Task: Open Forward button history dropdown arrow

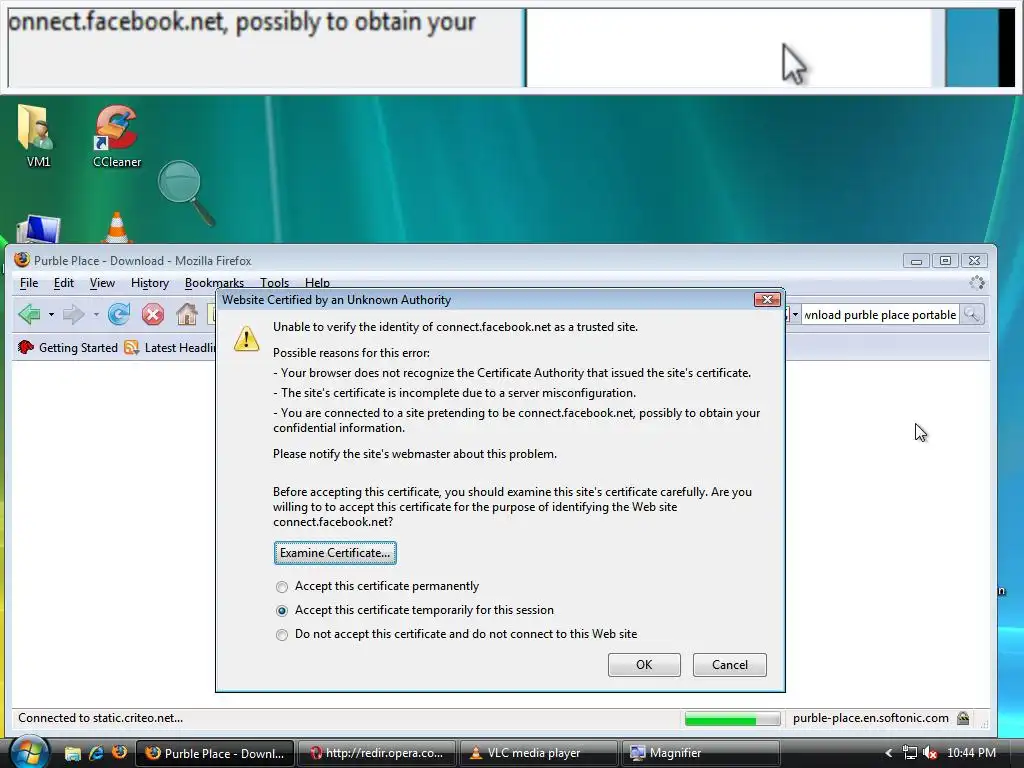Action: click(x=96, y=315)
